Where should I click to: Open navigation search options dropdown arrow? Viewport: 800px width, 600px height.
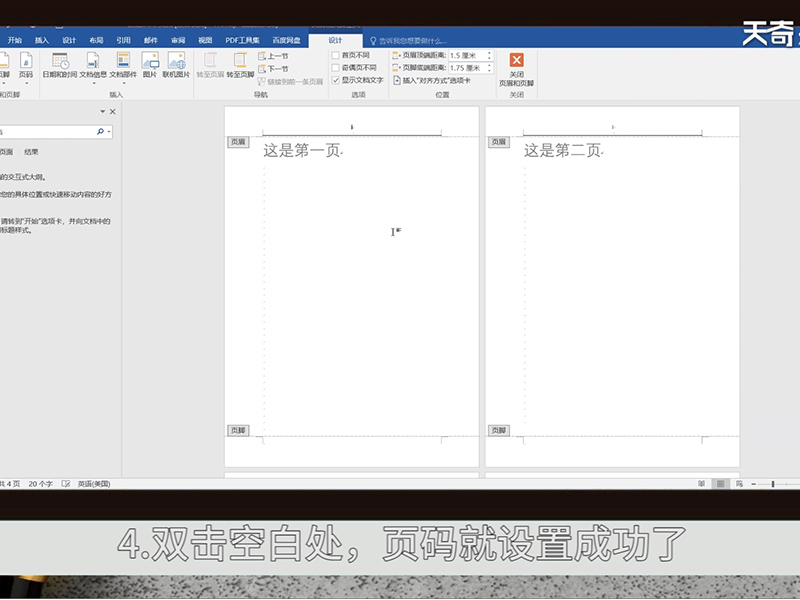click(109, 132)
